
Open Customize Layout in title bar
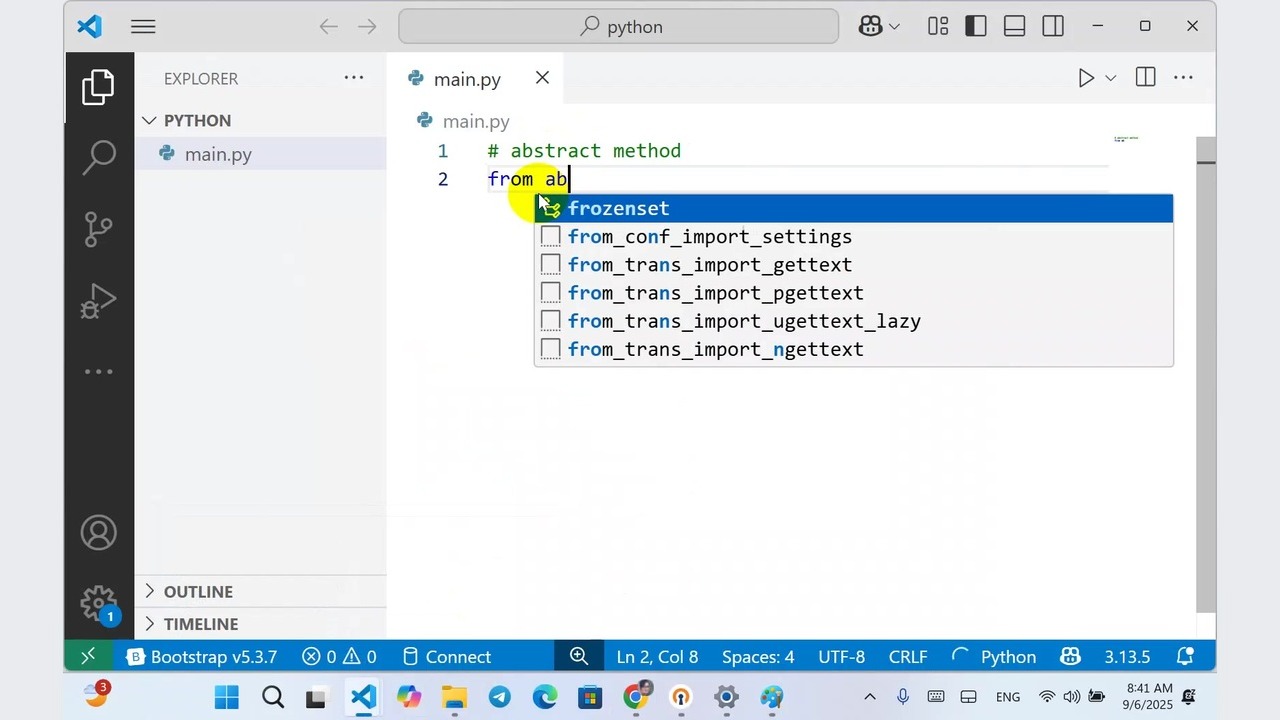(x=938, y=27)
